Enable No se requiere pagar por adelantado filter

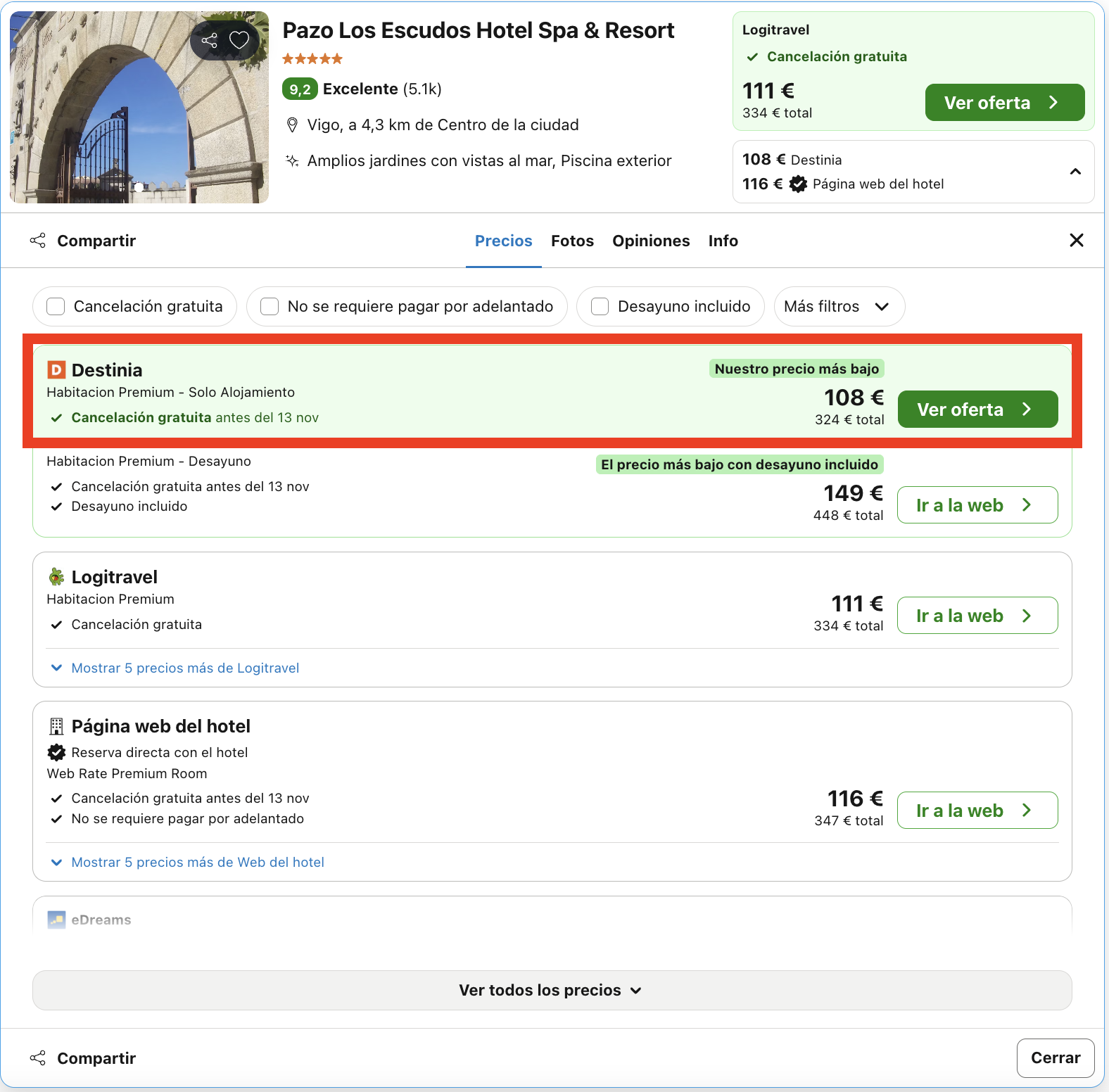[270, 307]
